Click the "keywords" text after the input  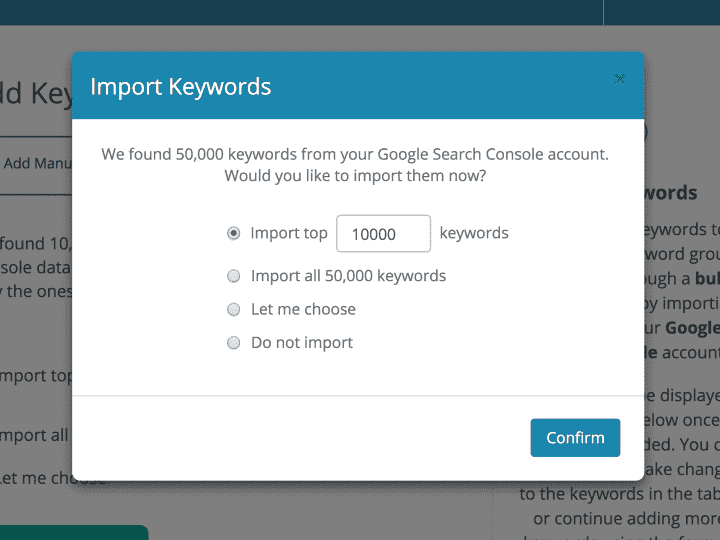474,234
